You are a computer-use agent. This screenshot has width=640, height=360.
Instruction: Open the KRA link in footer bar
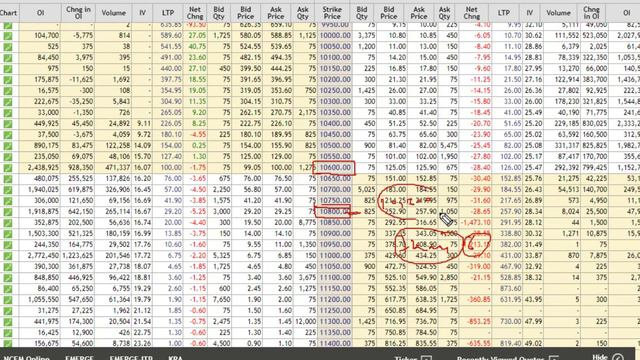coord(176,358)
